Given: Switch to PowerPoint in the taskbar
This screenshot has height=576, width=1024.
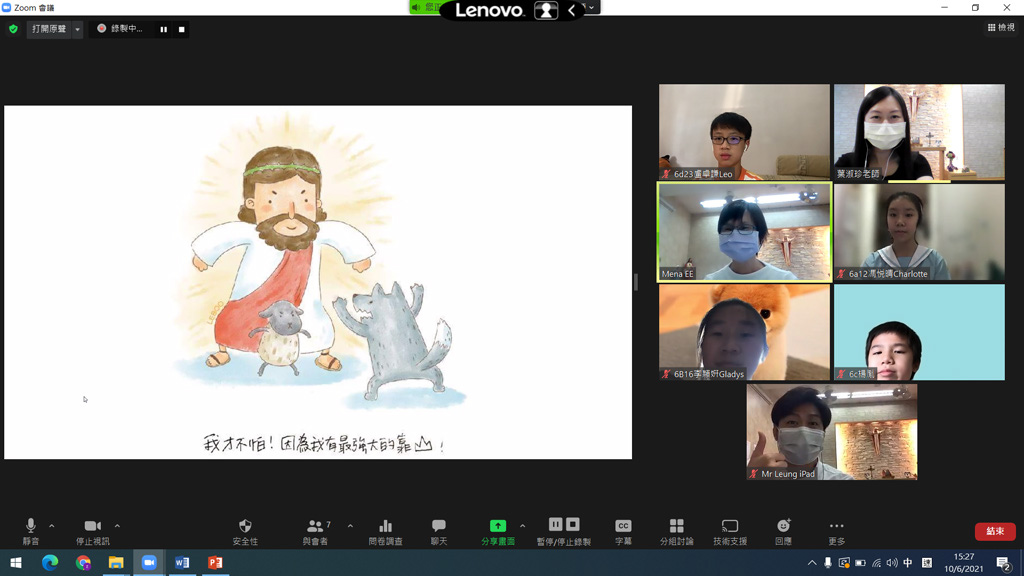Looking at the screenshot, I should [x=215, y=562].
